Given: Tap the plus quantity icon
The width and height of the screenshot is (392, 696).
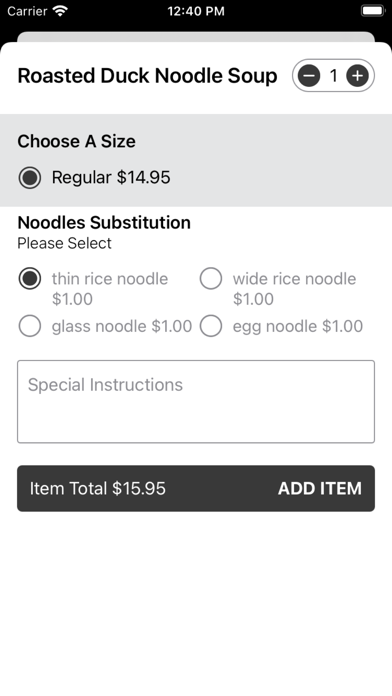Looking at the screenshot, I should (x=357, y=76).
